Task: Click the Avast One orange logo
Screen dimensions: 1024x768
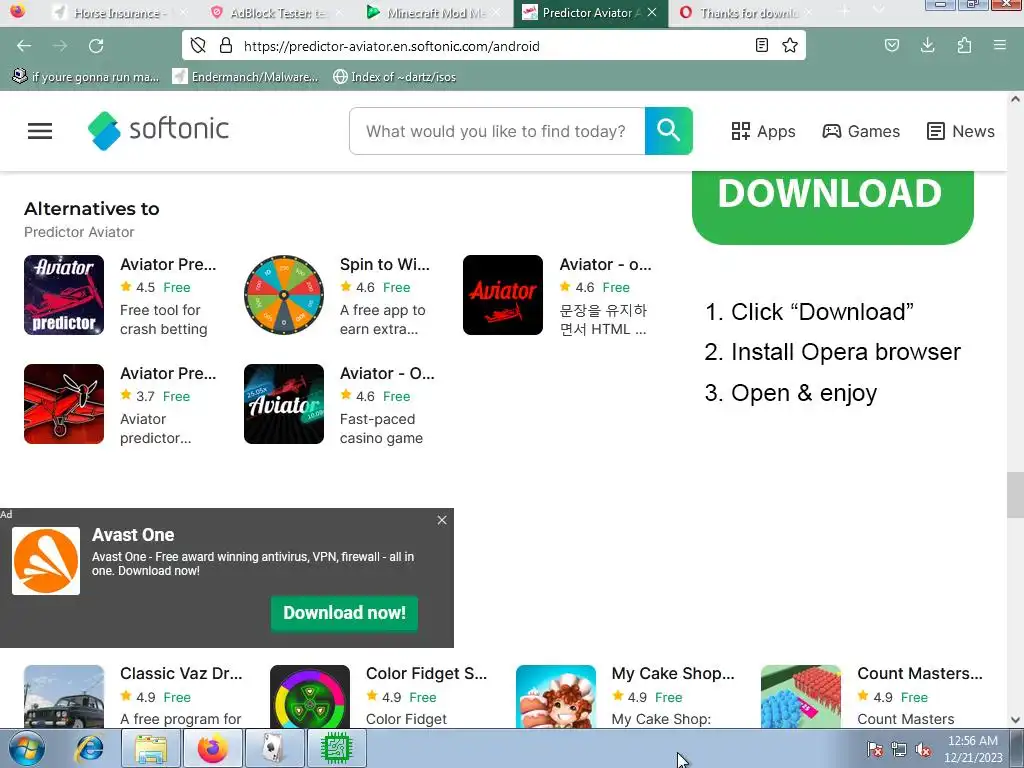Action: point(46,561)
